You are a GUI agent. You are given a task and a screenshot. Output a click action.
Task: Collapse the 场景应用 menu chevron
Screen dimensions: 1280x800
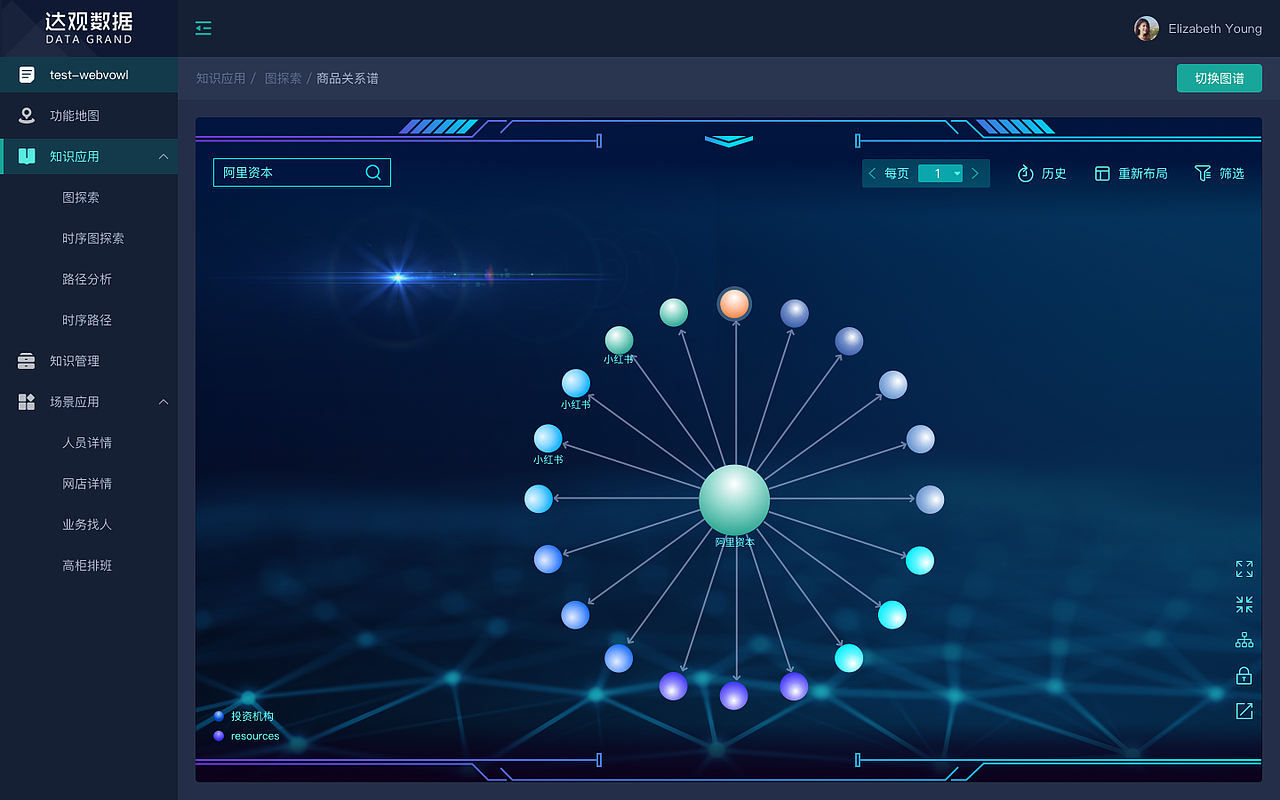(163, 402)
